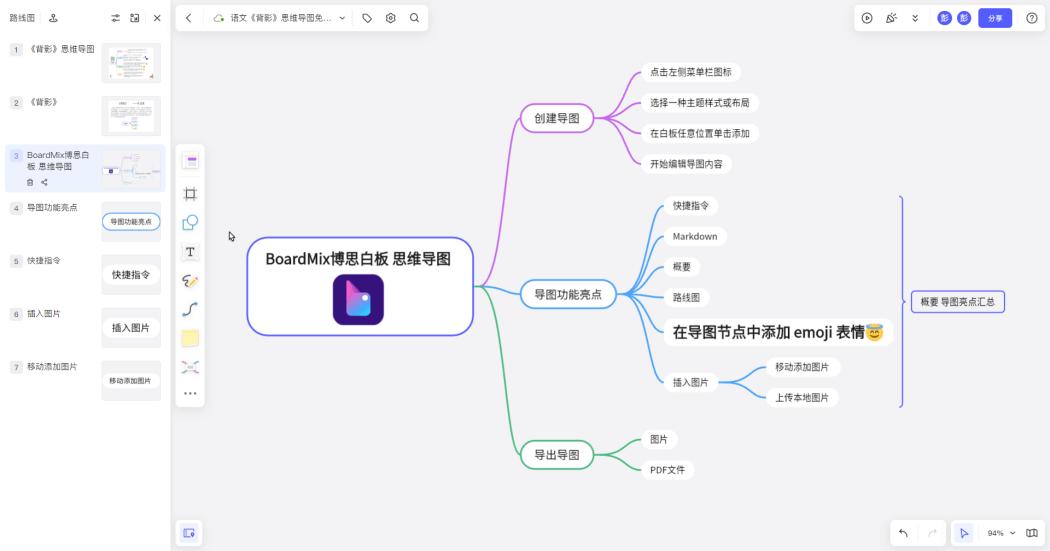Open roadmap panel adjust settings icon
This screenshot has width=1050, height=551.
pos(115,18)
